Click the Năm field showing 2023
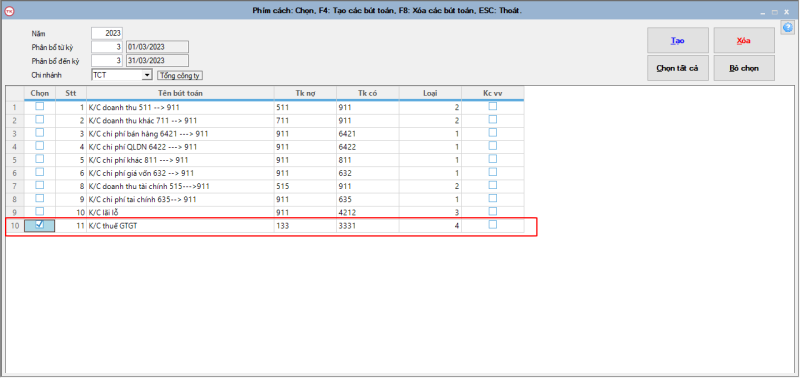Screen dimensions: 800x378 [x=107, y=33]
